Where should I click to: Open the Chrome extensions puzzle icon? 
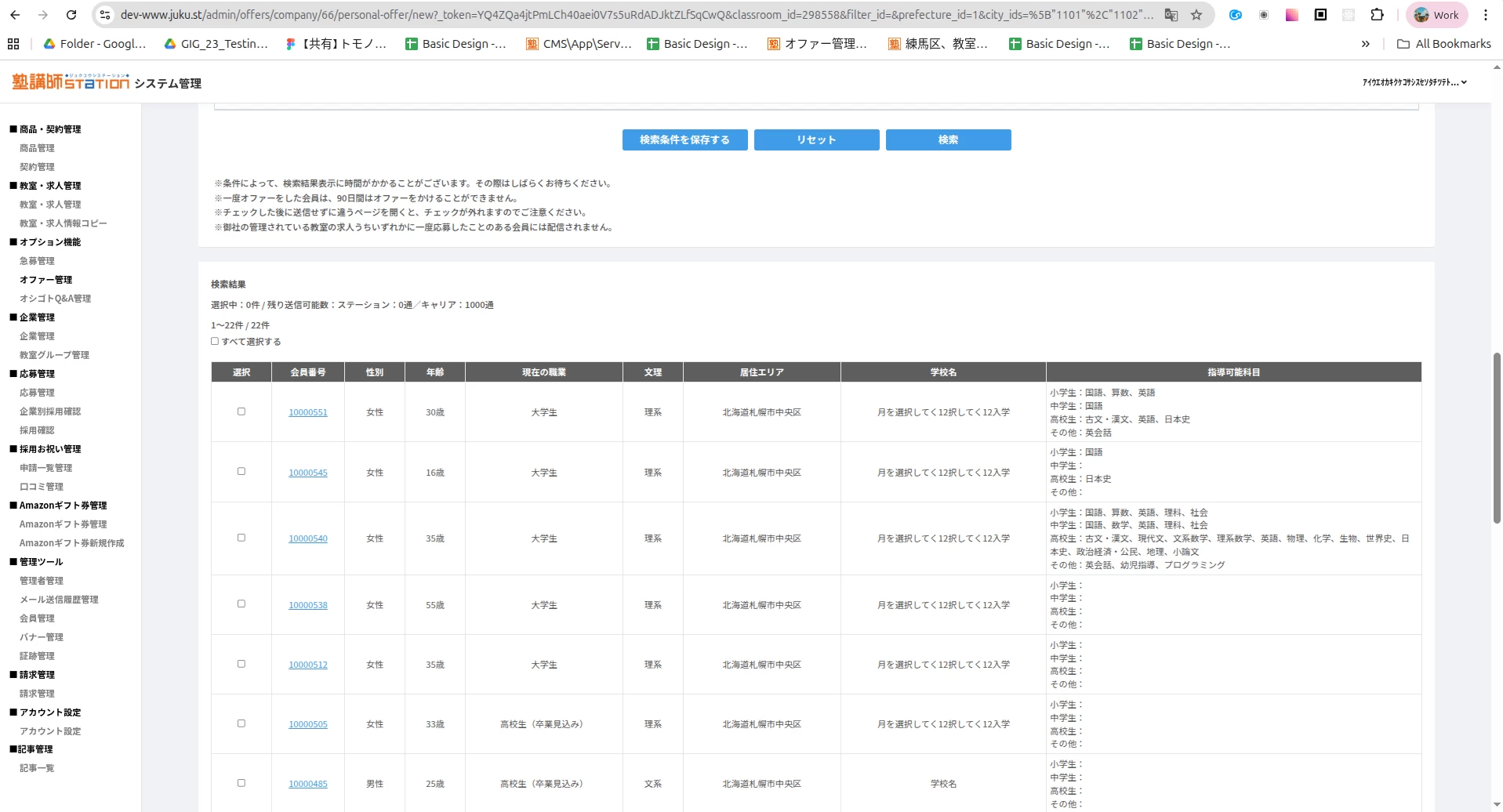(x=1377, y=15)
